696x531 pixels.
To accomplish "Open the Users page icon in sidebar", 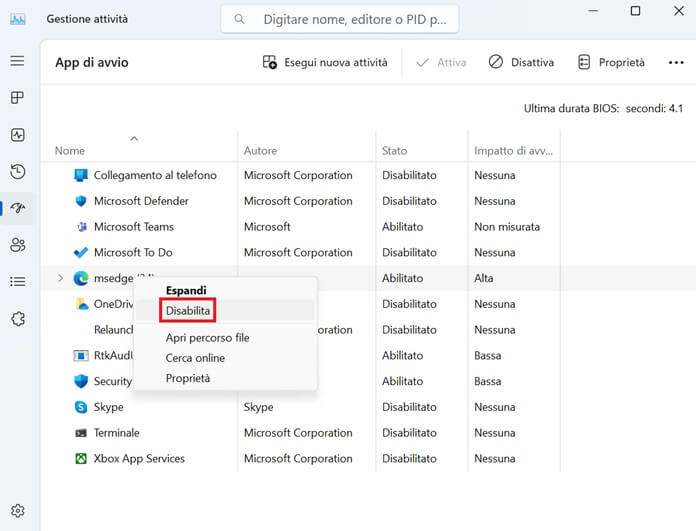I will click(x=18, y=245).
